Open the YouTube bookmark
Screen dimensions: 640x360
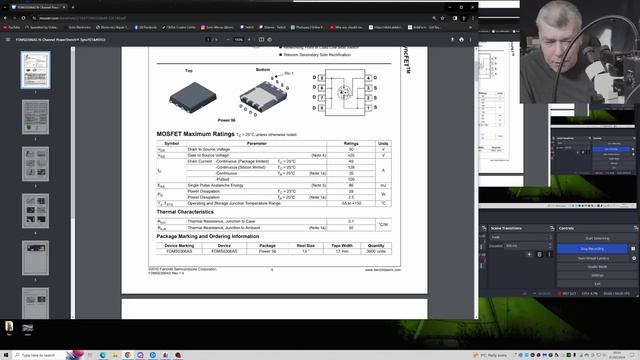pyautogui.click(x=11, y=27)
